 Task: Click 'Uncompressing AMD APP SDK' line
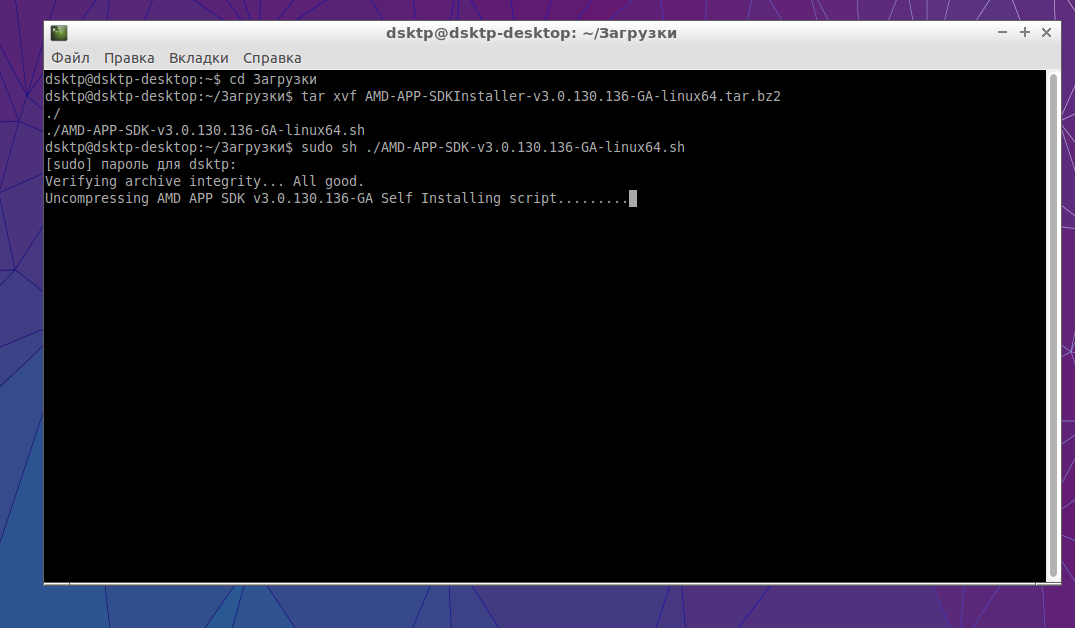(x=337, y=199)
